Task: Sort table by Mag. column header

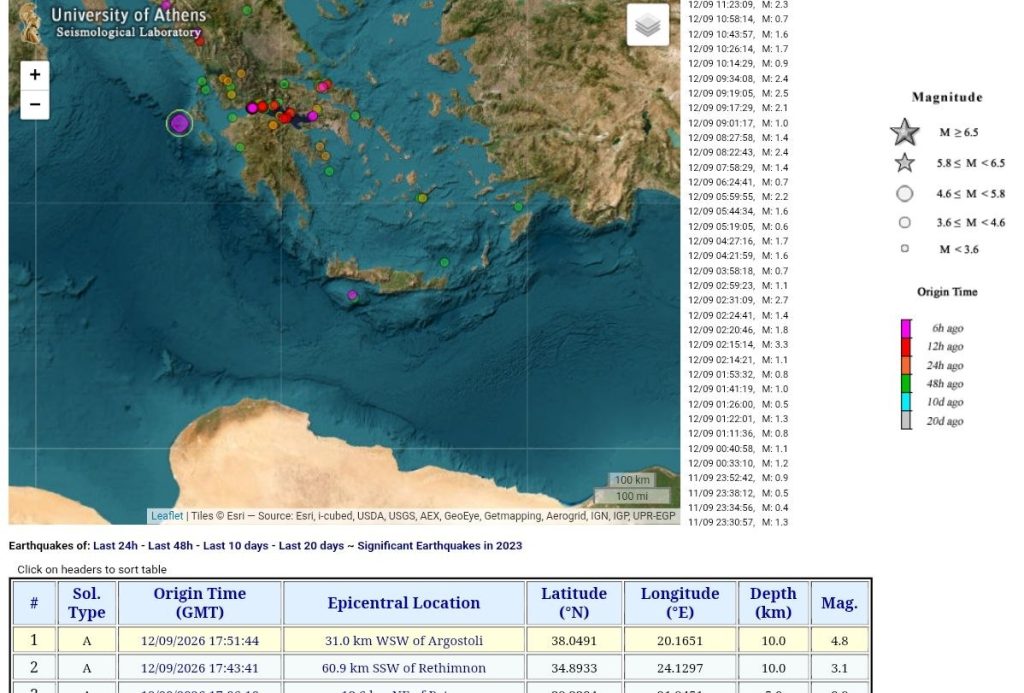Action: (839, 603)
